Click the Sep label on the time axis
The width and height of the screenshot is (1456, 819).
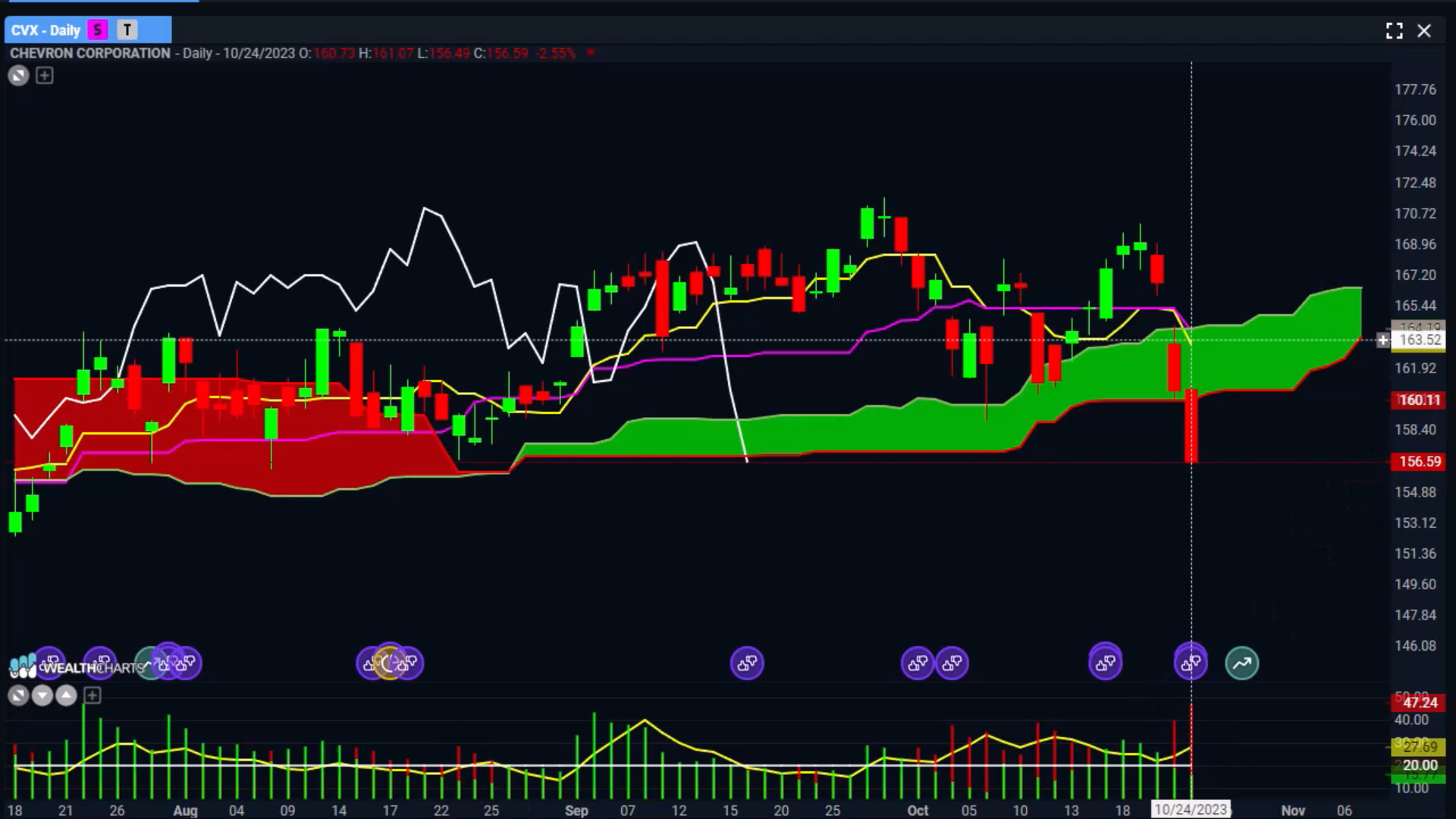point(576,811)
